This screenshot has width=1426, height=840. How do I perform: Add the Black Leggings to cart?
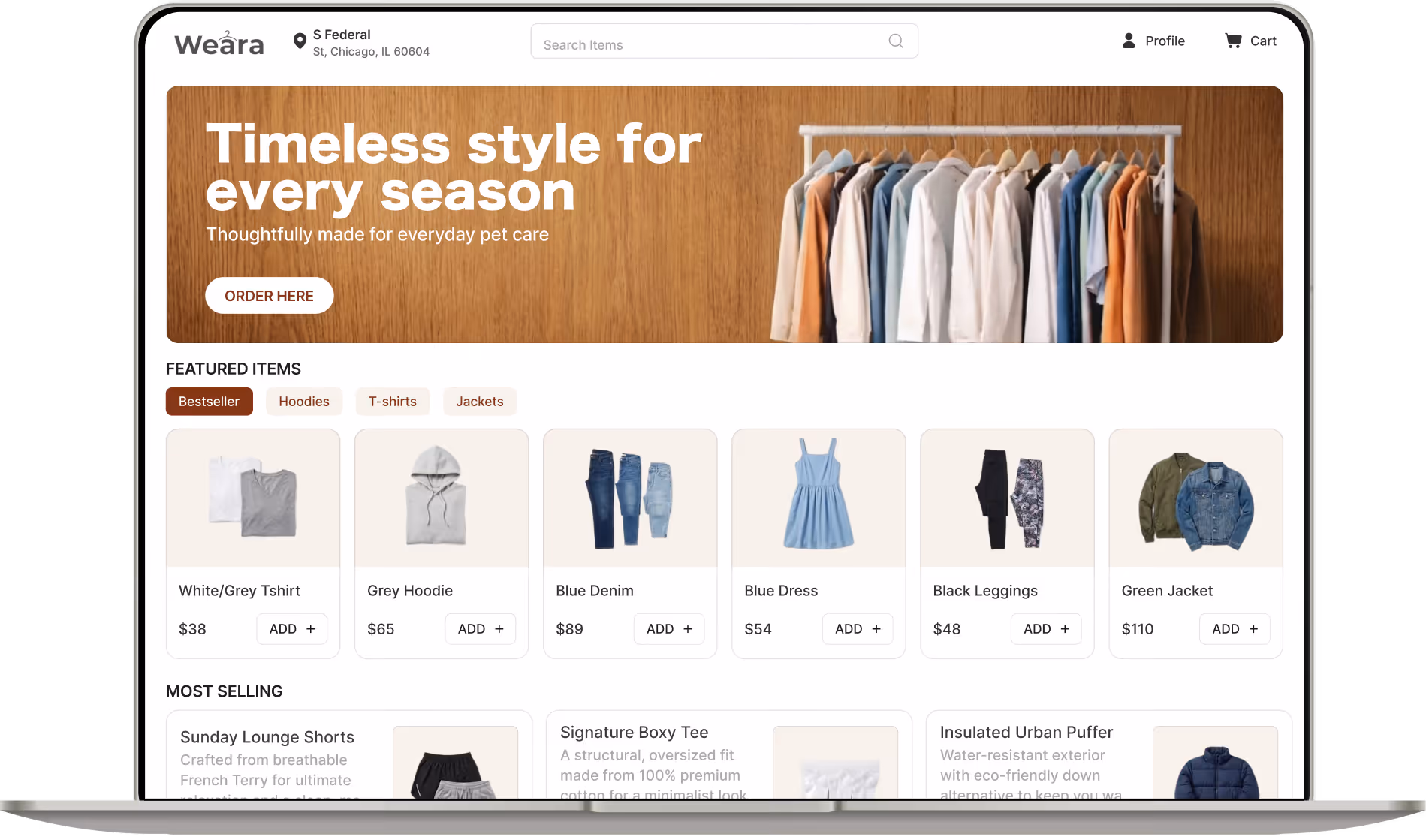pyautogui.click(x=1046, y=629)
